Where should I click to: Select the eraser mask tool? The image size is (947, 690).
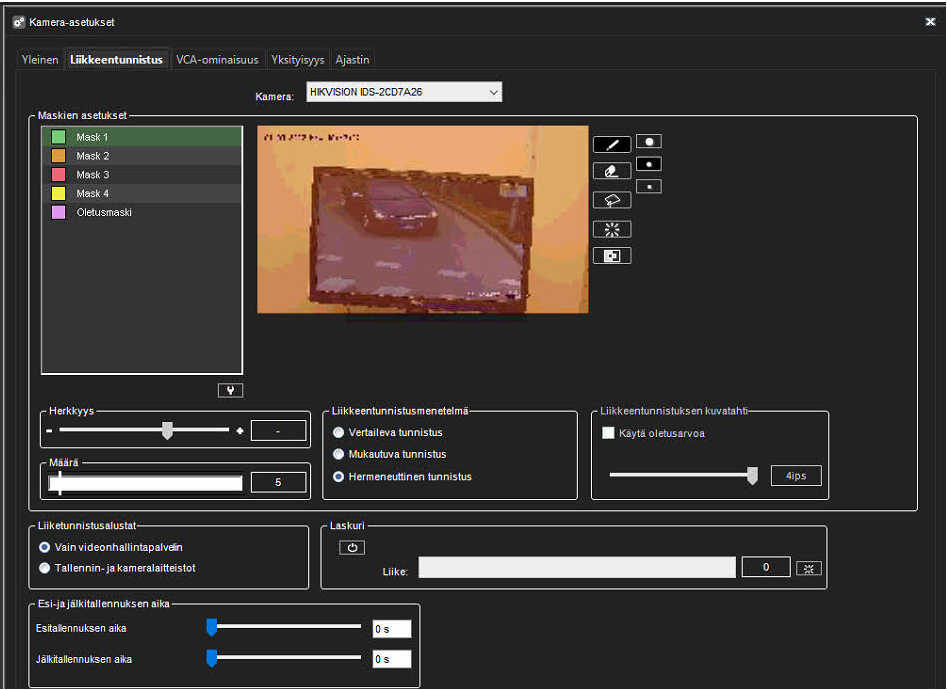611,171
